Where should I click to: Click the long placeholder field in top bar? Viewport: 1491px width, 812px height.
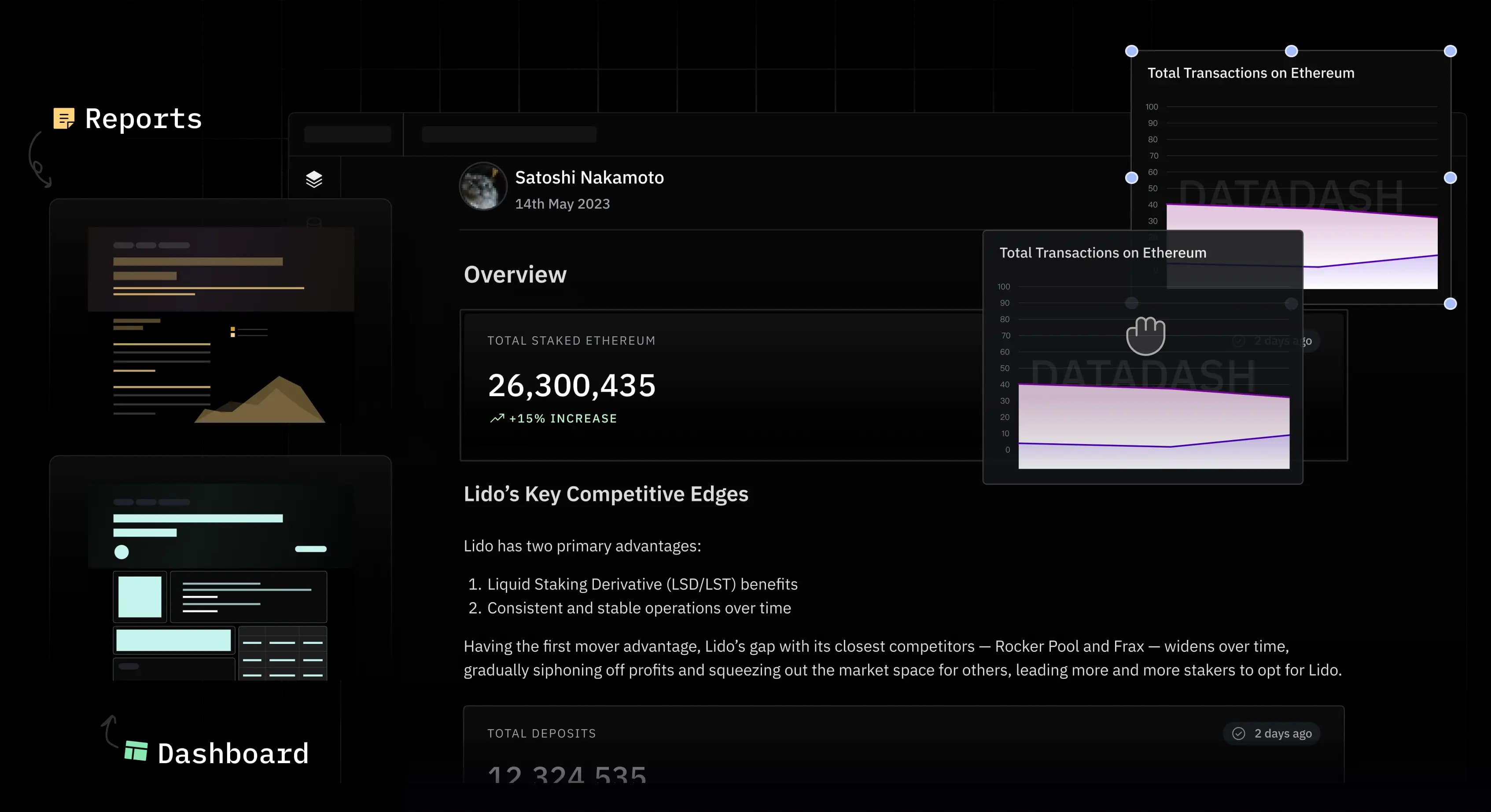pyautogui.click(x=509, y=134)
